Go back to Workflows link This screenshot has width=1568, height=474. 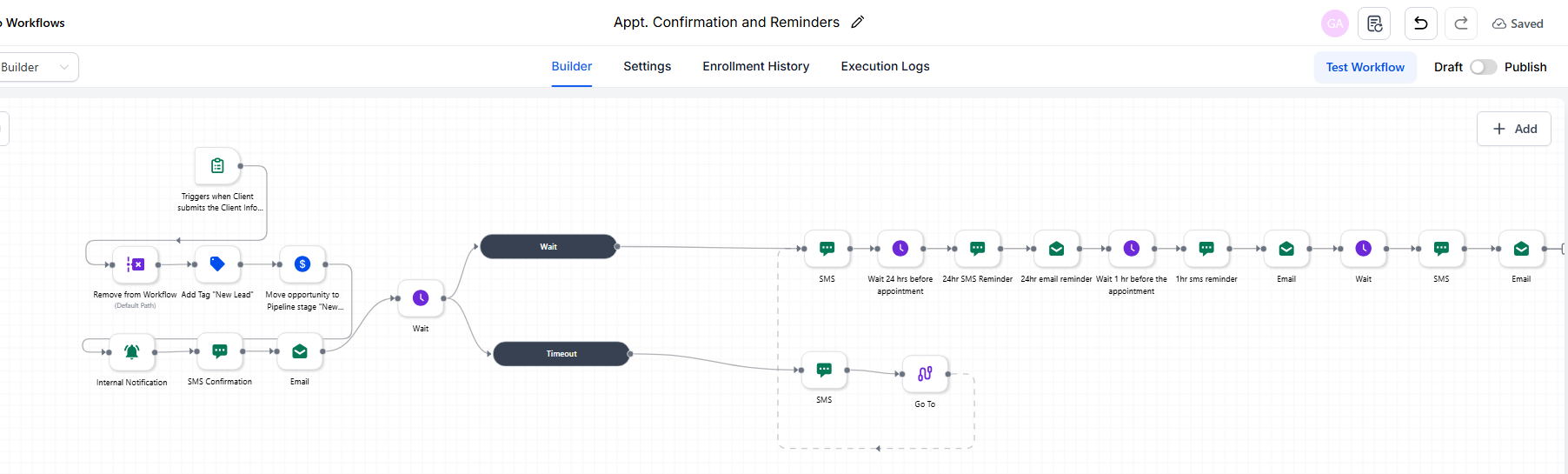coord(33,23)
